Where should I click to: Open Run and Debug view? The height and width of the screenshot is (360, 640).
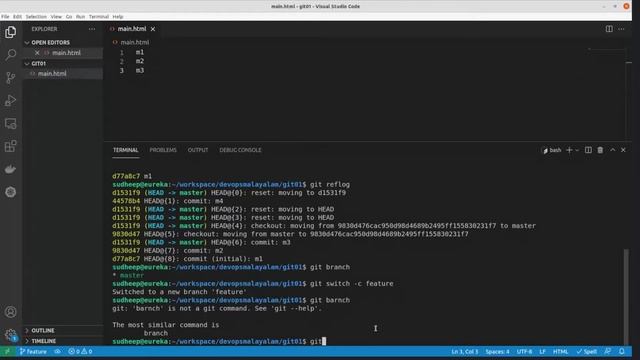coord(11,100)
